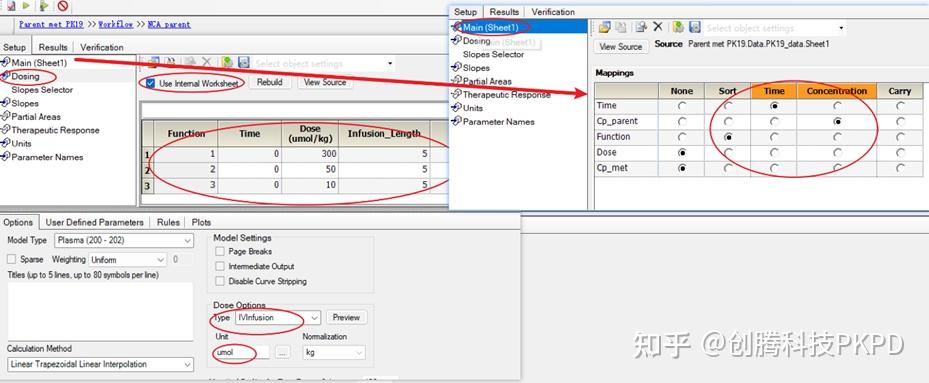Select the Time radio for the Time row
The width and height of the screenshot is (929, 383).
point(774,106)
